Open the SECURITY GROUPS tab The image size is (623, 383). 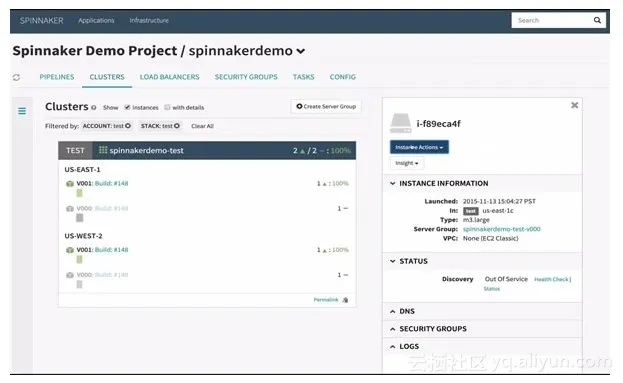click(246, 77)
